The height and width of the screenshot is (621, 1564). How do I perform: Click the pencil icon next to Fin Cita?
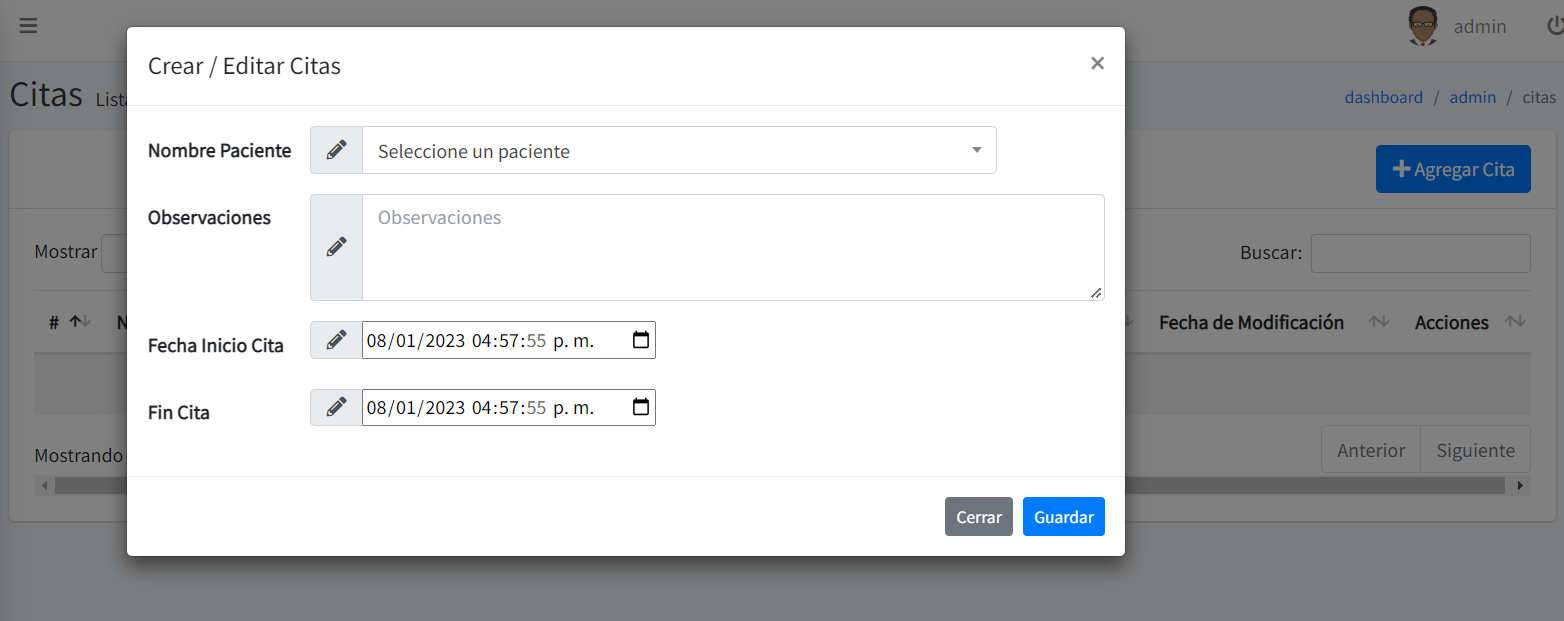coord(337,407)
